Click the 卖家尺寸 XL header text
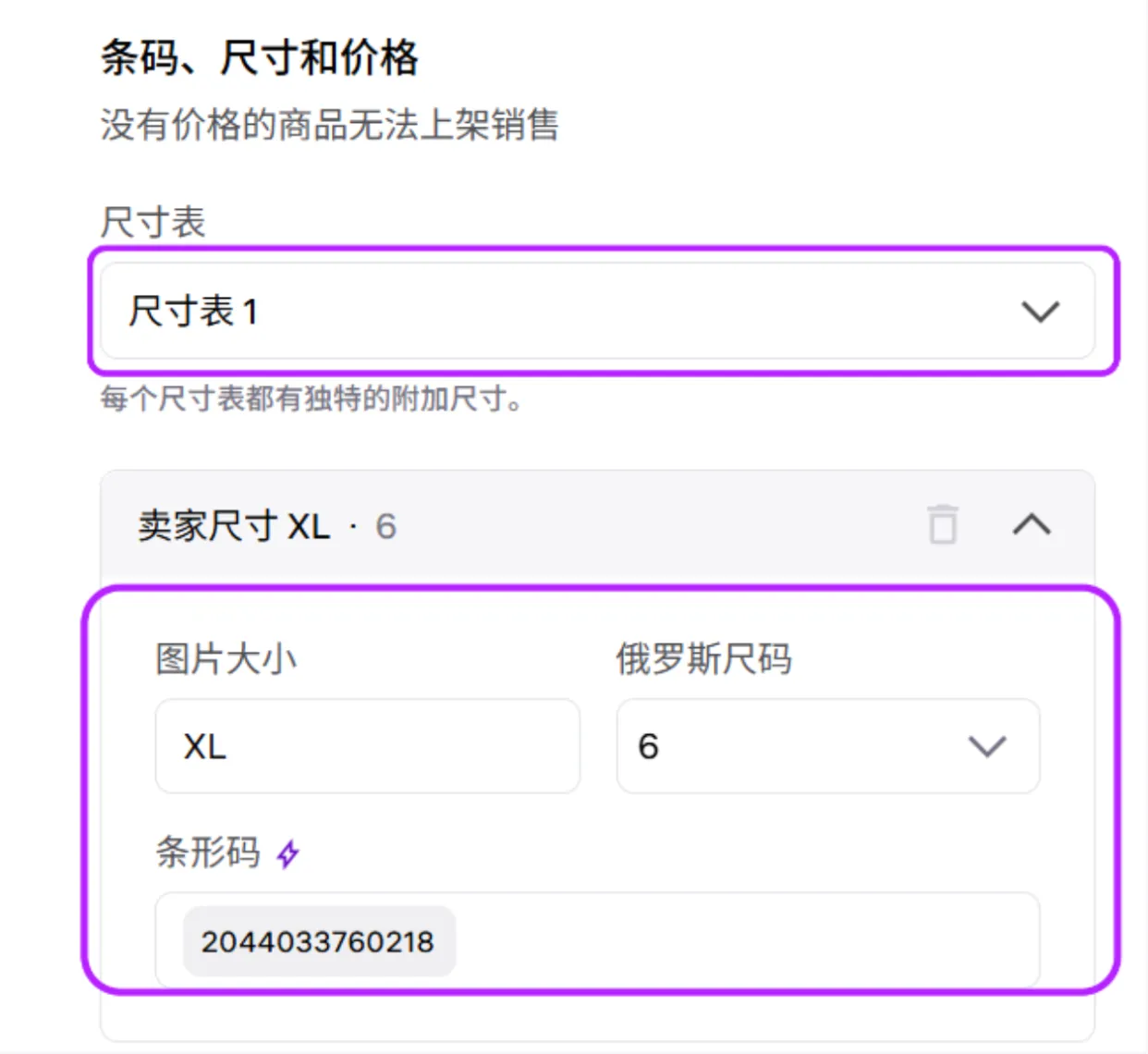 234,526
